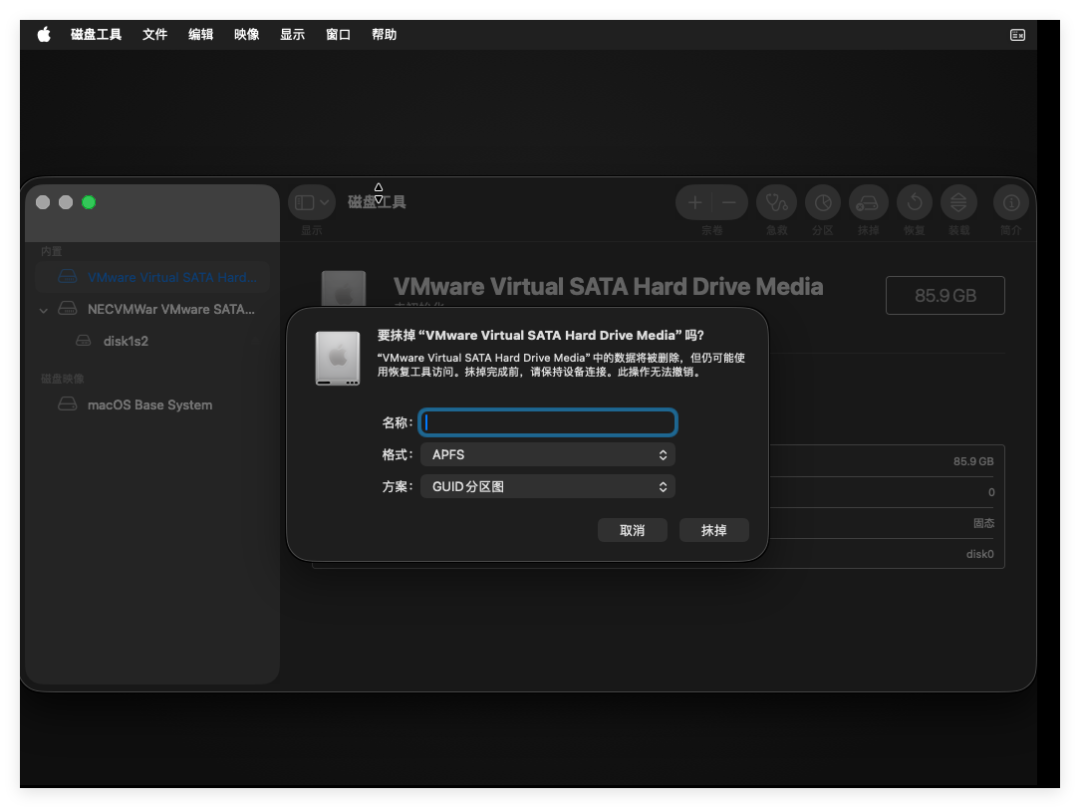Open the 映像 menu
Screen dimensions: 1080x808
(247, 34)
